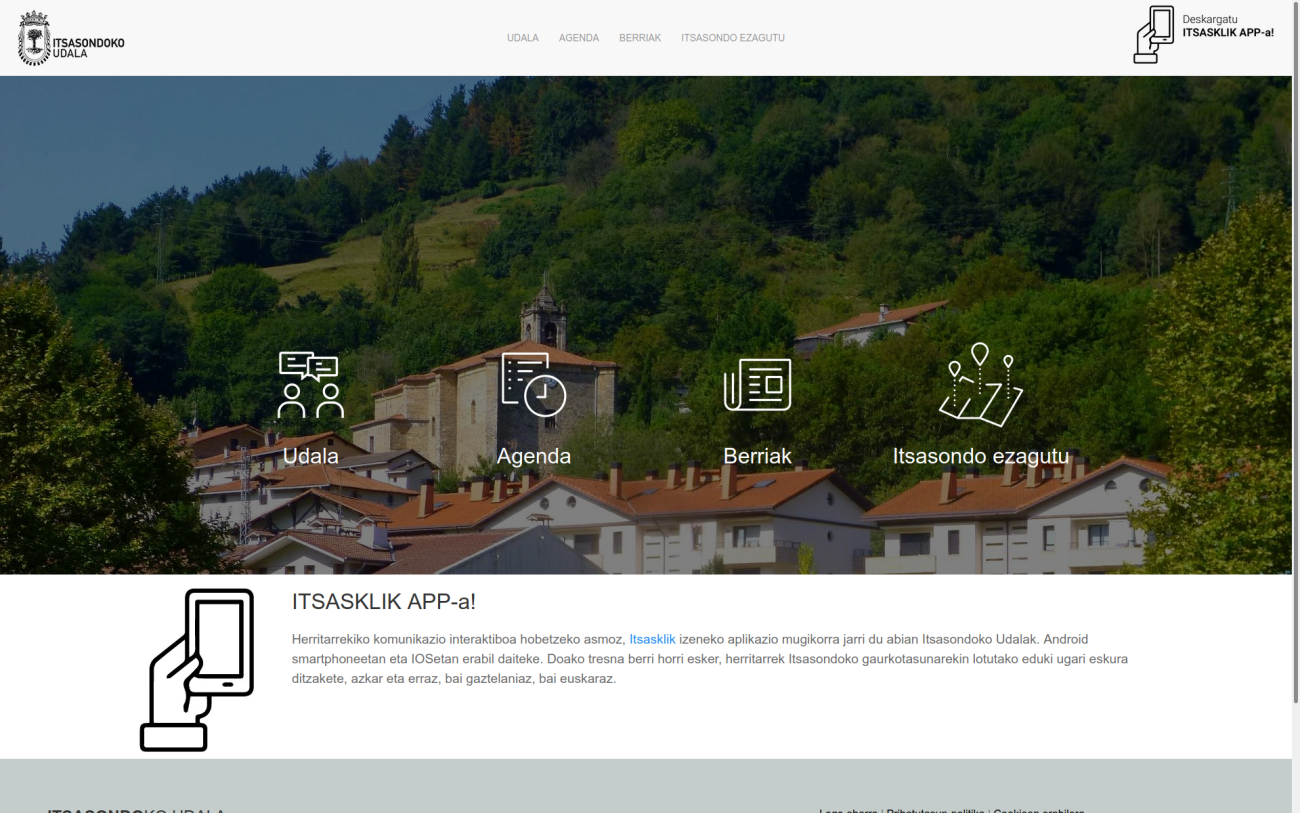Click the Itsasondo ezagutu hero label

pyautogui.click(x=980, y=456)
